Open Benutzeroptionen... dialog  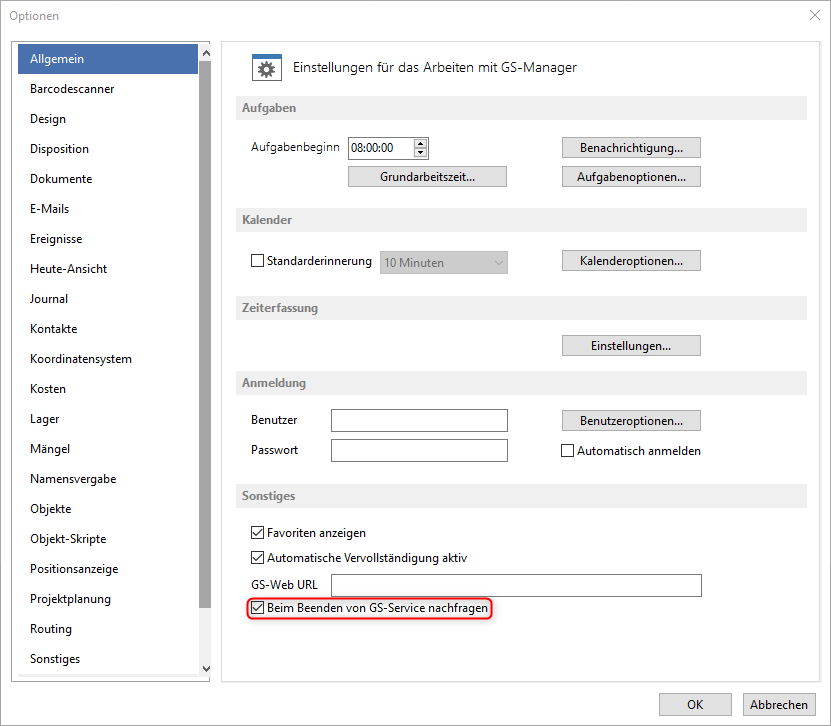coord(631,420)
